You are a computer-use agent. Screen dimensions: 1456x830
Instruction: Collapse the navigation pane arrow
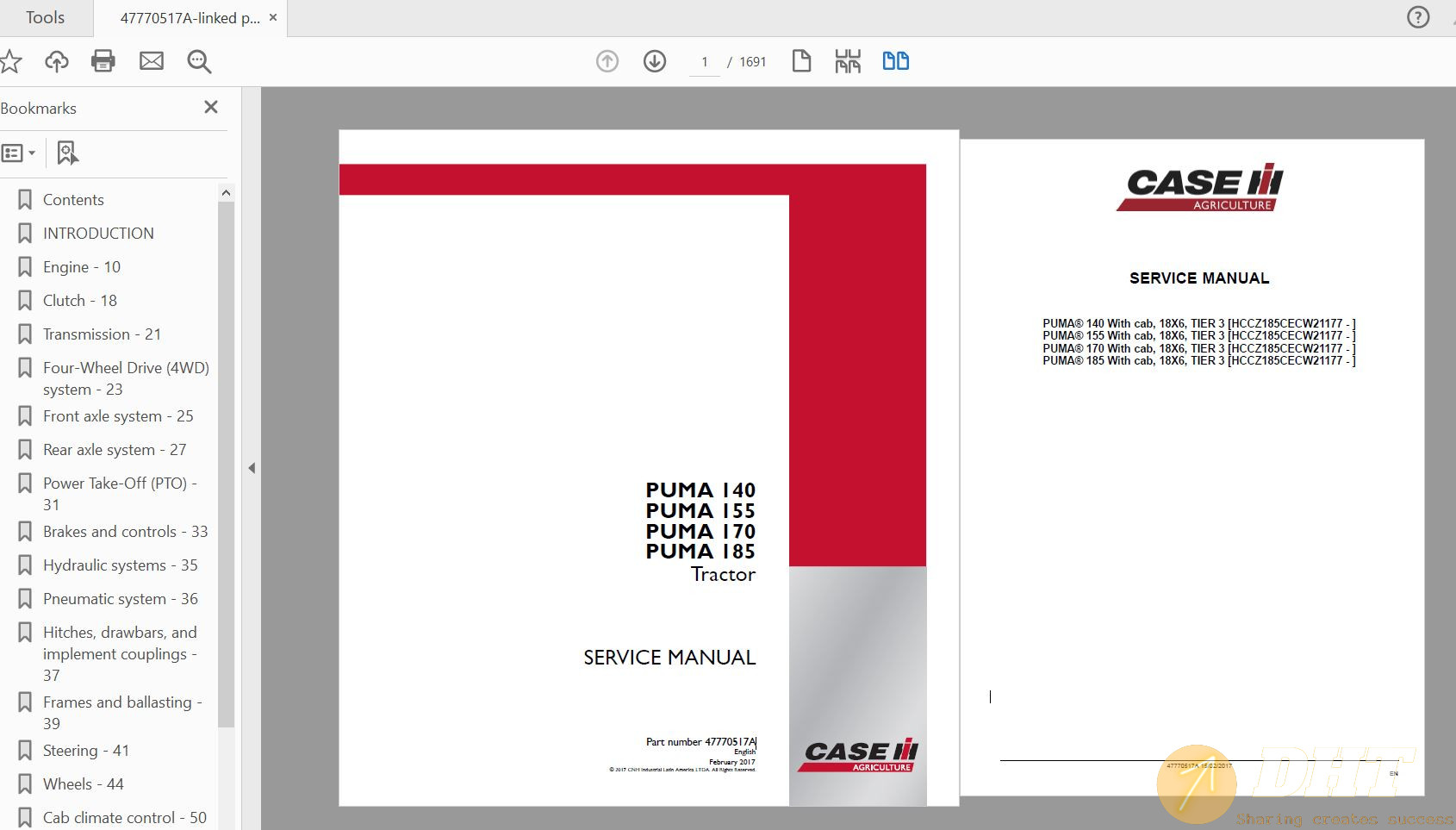click(252, 468)
